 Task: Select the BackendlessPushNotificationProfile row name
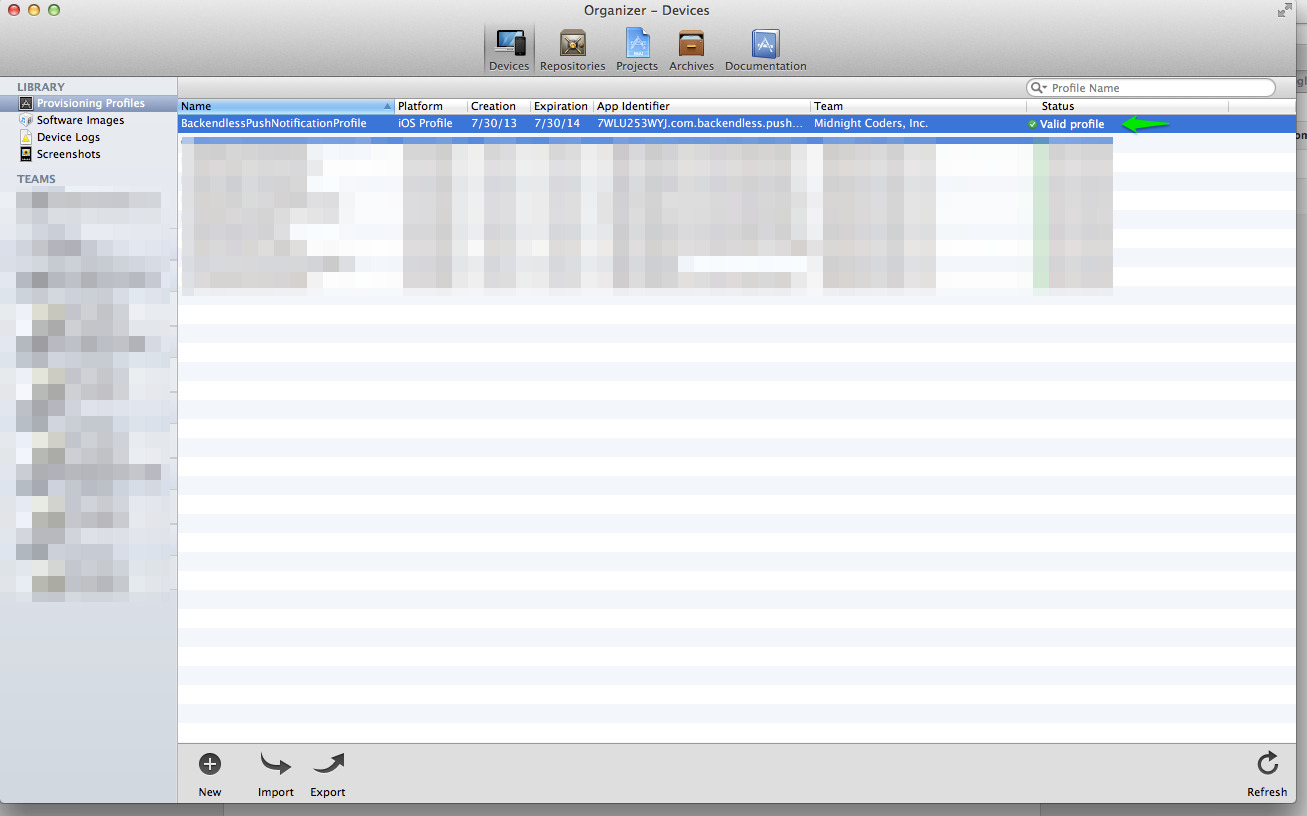[274, 124]
